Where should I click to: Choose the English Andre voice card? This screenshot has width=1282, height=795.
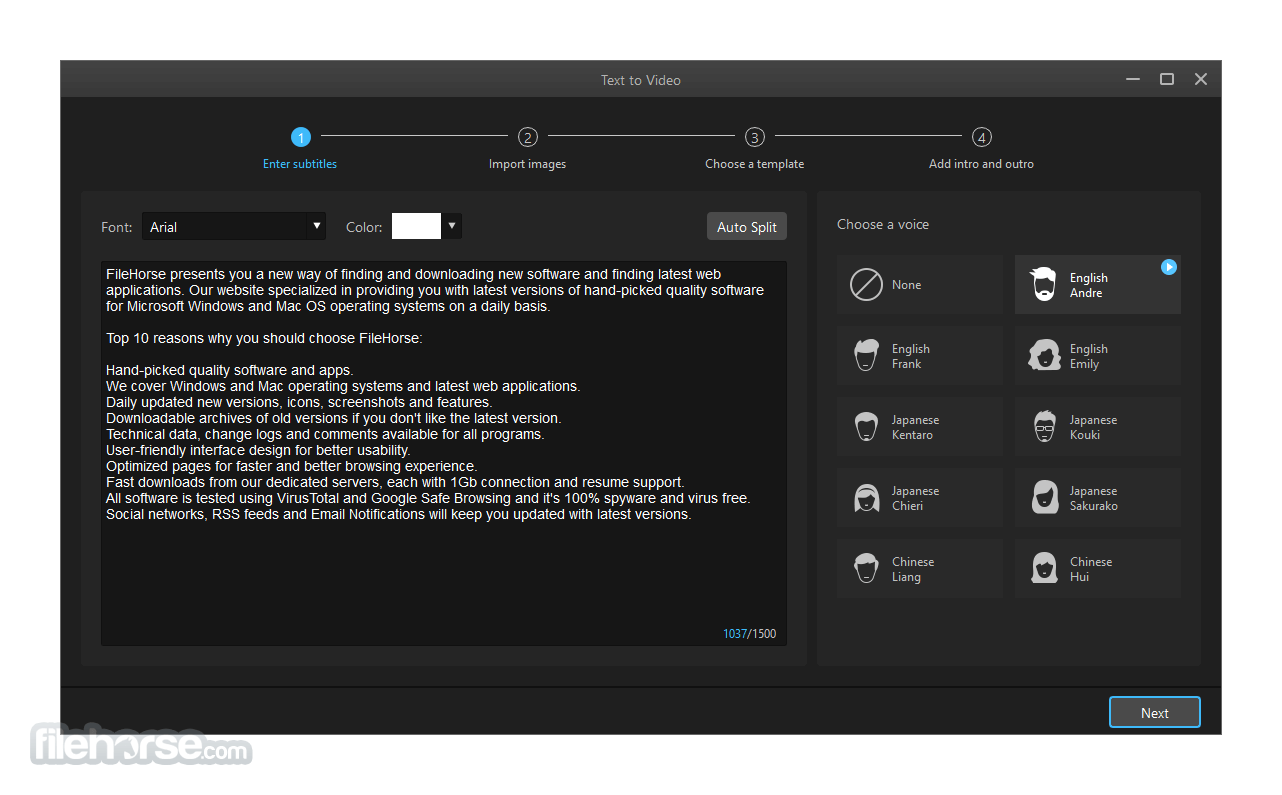(x=1097, y=285)
